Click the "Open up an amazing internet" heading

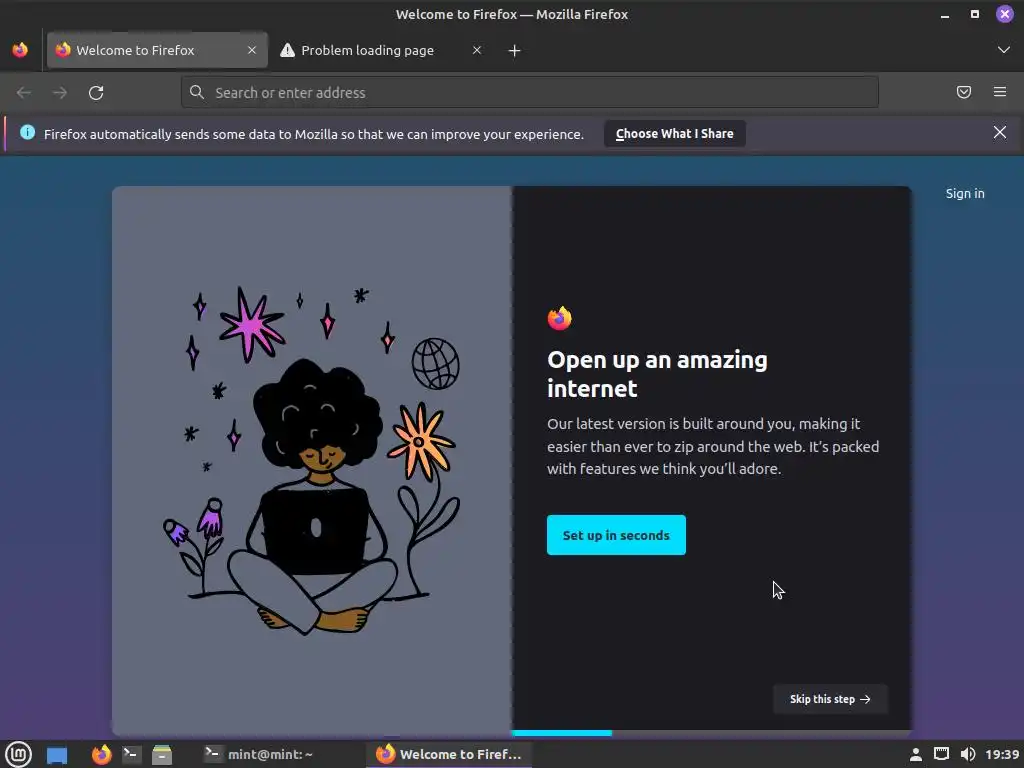pos(657,374)
